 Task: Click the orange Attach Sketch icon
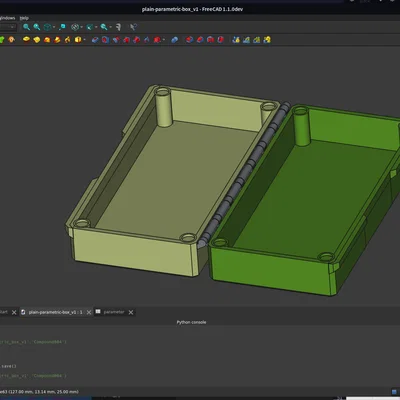[x=11, y=40]
